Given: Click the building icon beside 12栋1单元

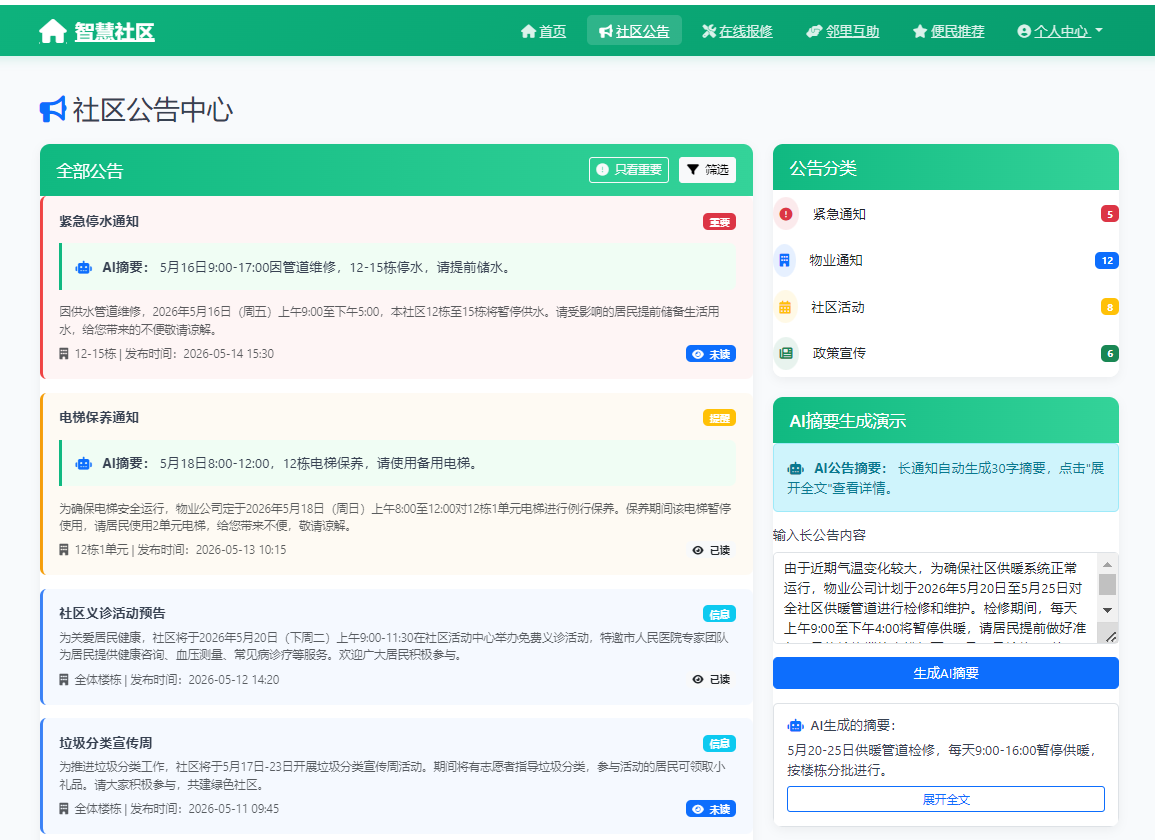Looking at the screenshot, I should (64, 550).
